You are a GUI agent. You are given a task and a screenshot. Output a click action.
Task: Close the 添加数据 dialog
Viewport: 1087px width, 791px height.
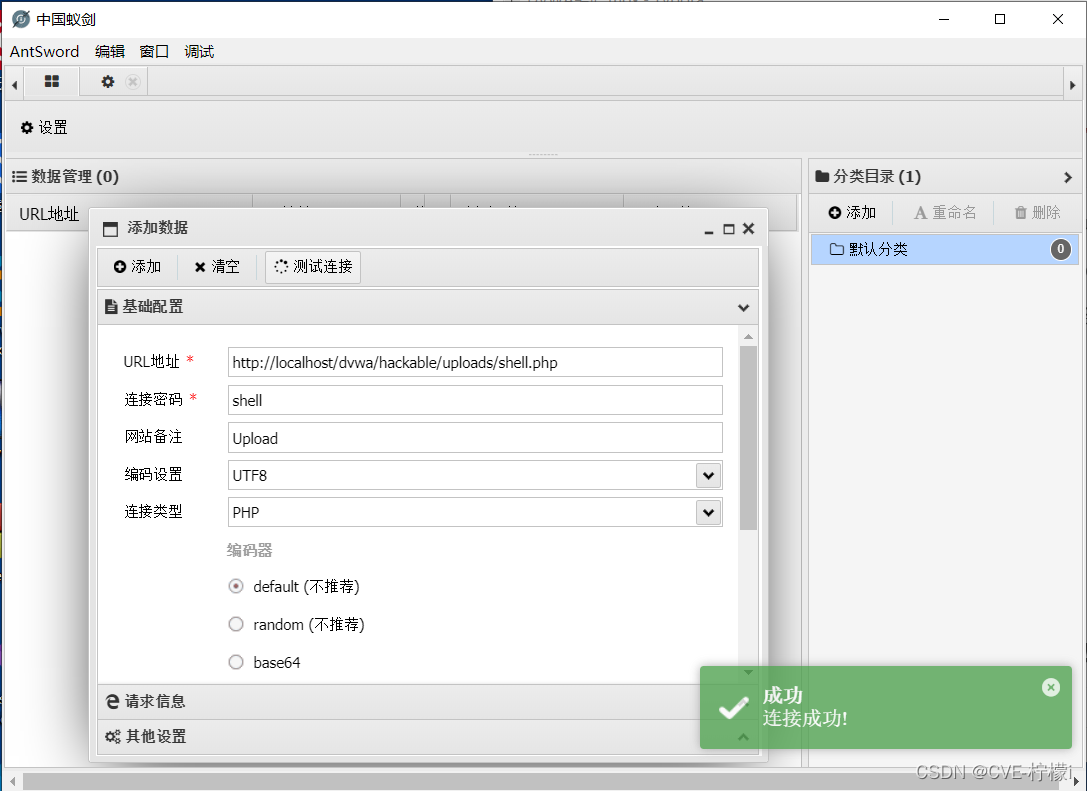point(749,229)
